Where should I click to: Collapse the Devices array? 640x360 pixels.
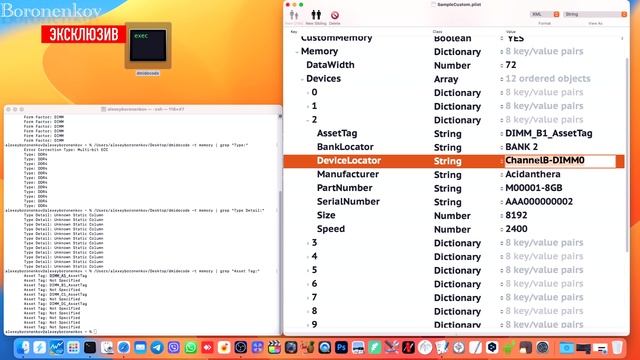click(302, 79)
